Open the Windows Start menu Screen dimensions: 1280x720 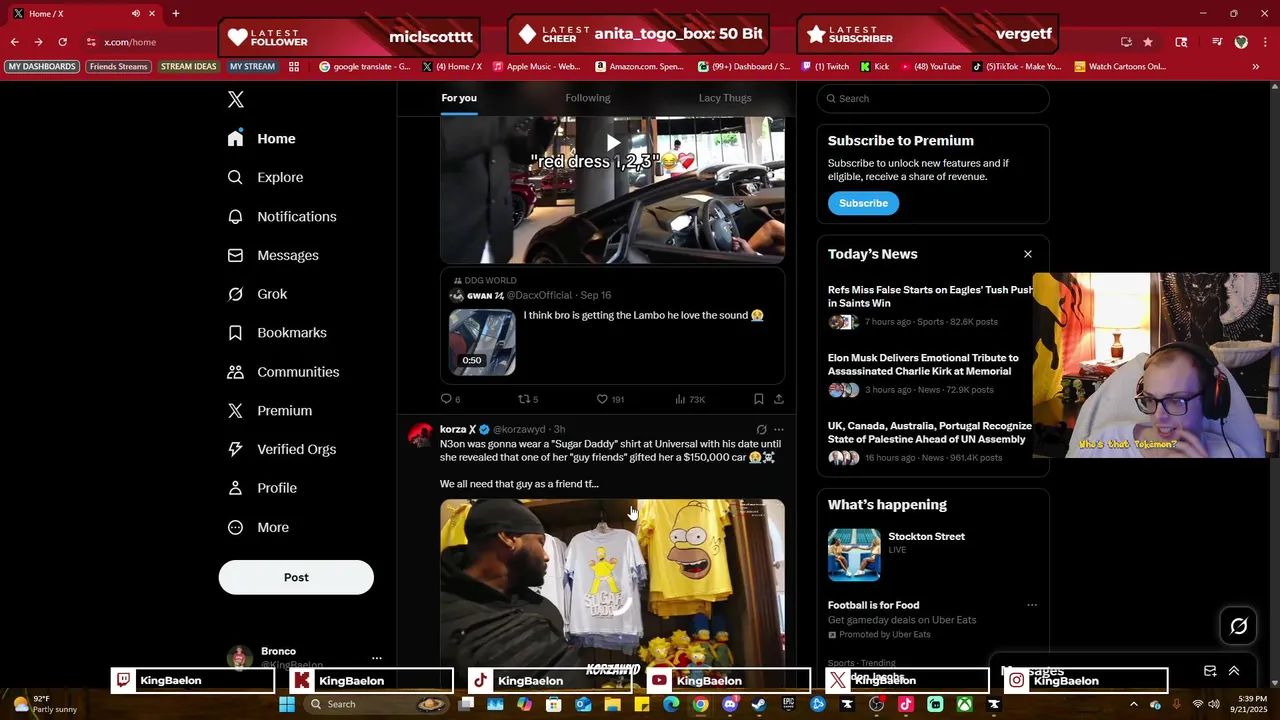287,704
